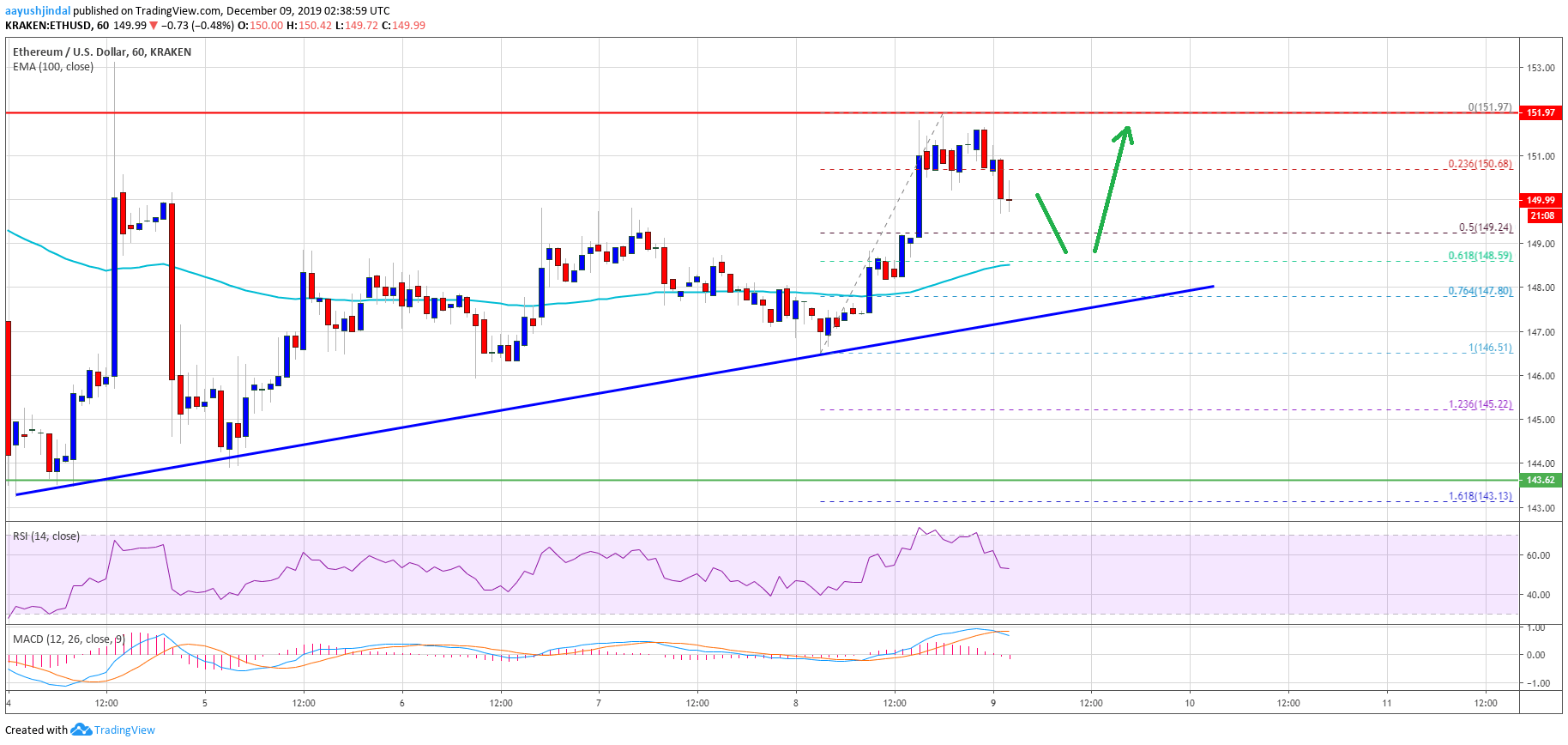The height and width of the screenshot is (745, 1568).
Task: Click the 1.618(143.13) Fibonacci label
Action: [1481, 496]
